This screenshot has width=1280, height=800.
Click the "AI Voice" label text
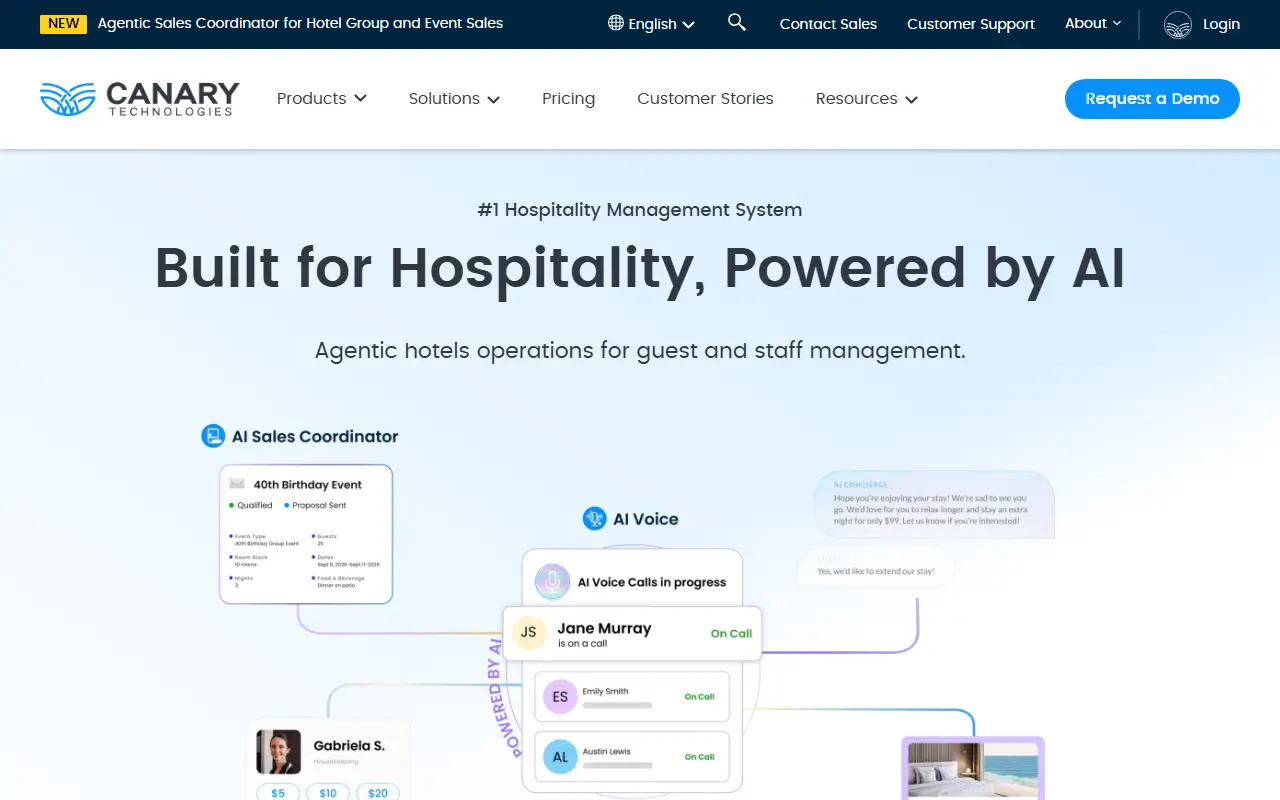(646, 519)
